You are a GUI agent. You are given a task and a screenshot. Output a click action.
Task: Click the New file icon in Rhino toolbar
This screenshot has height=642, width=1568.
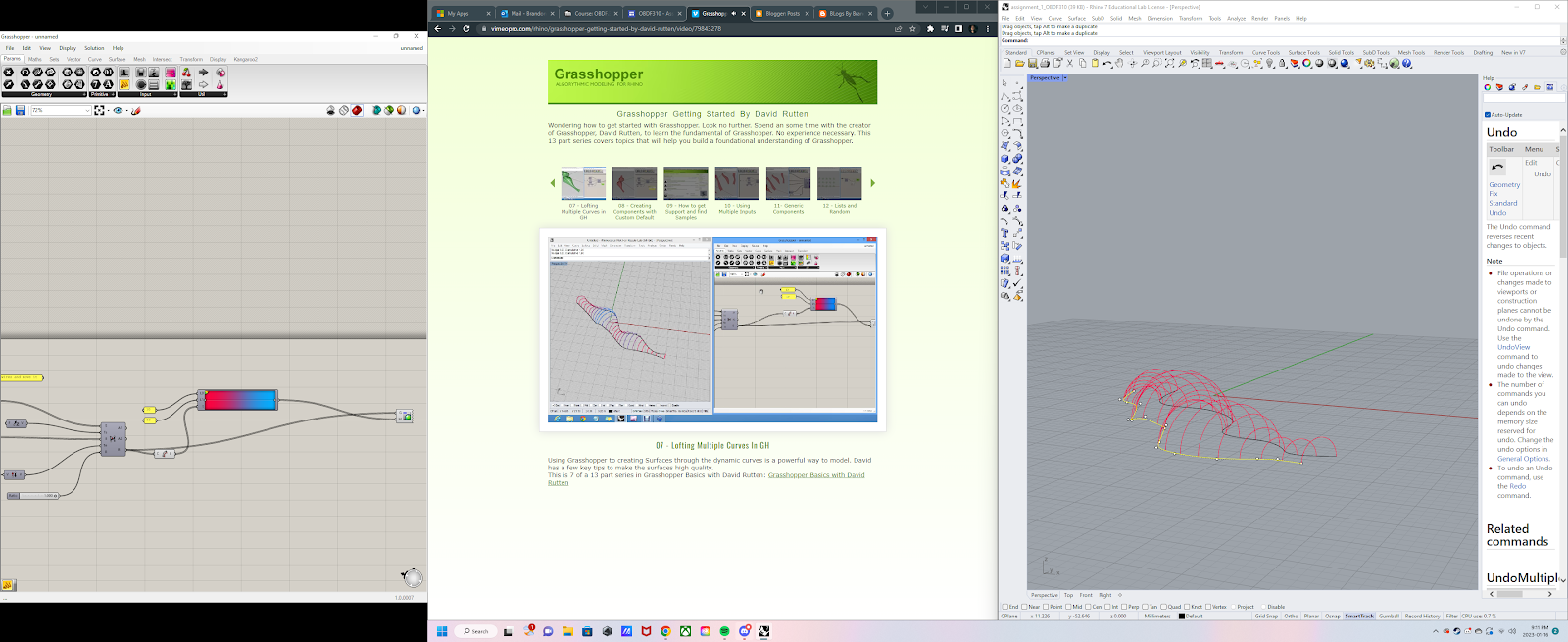(x=1006, y=63)
